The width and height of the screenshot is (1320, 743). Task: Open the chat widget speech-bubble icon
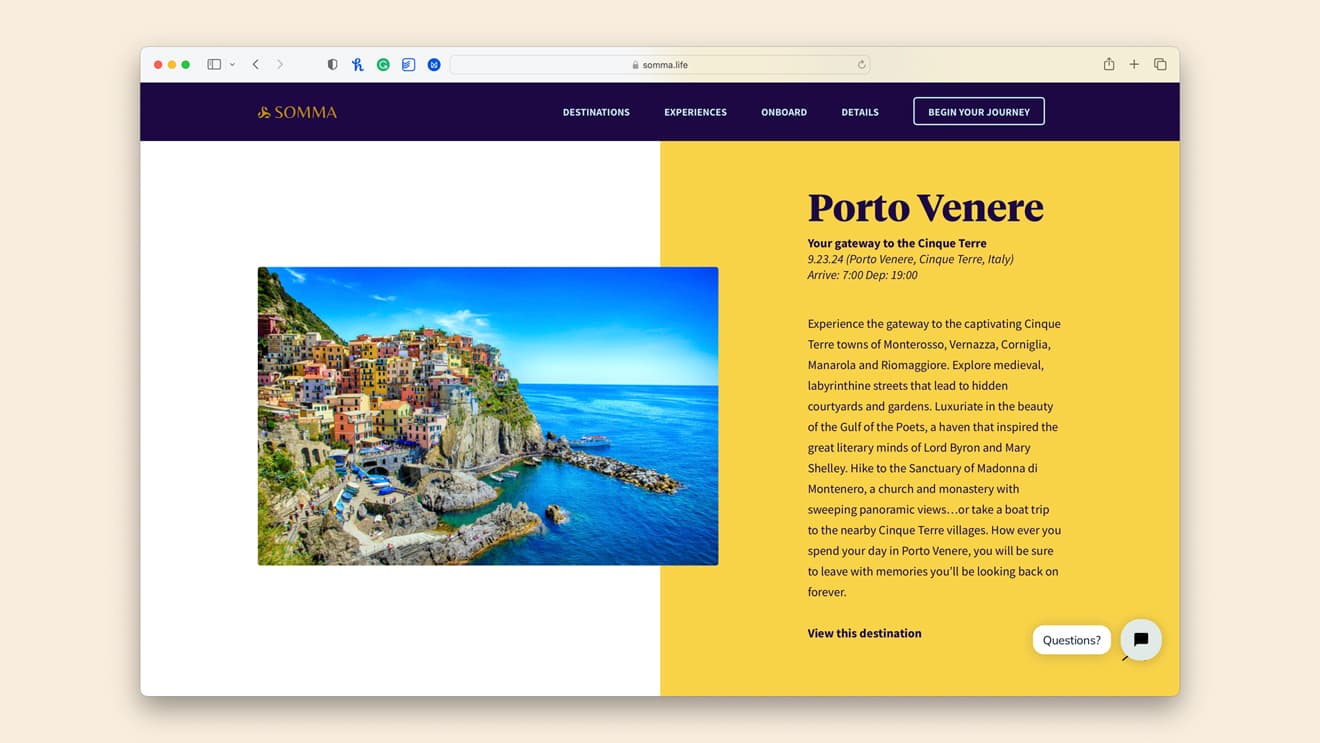coord(1141,639)
